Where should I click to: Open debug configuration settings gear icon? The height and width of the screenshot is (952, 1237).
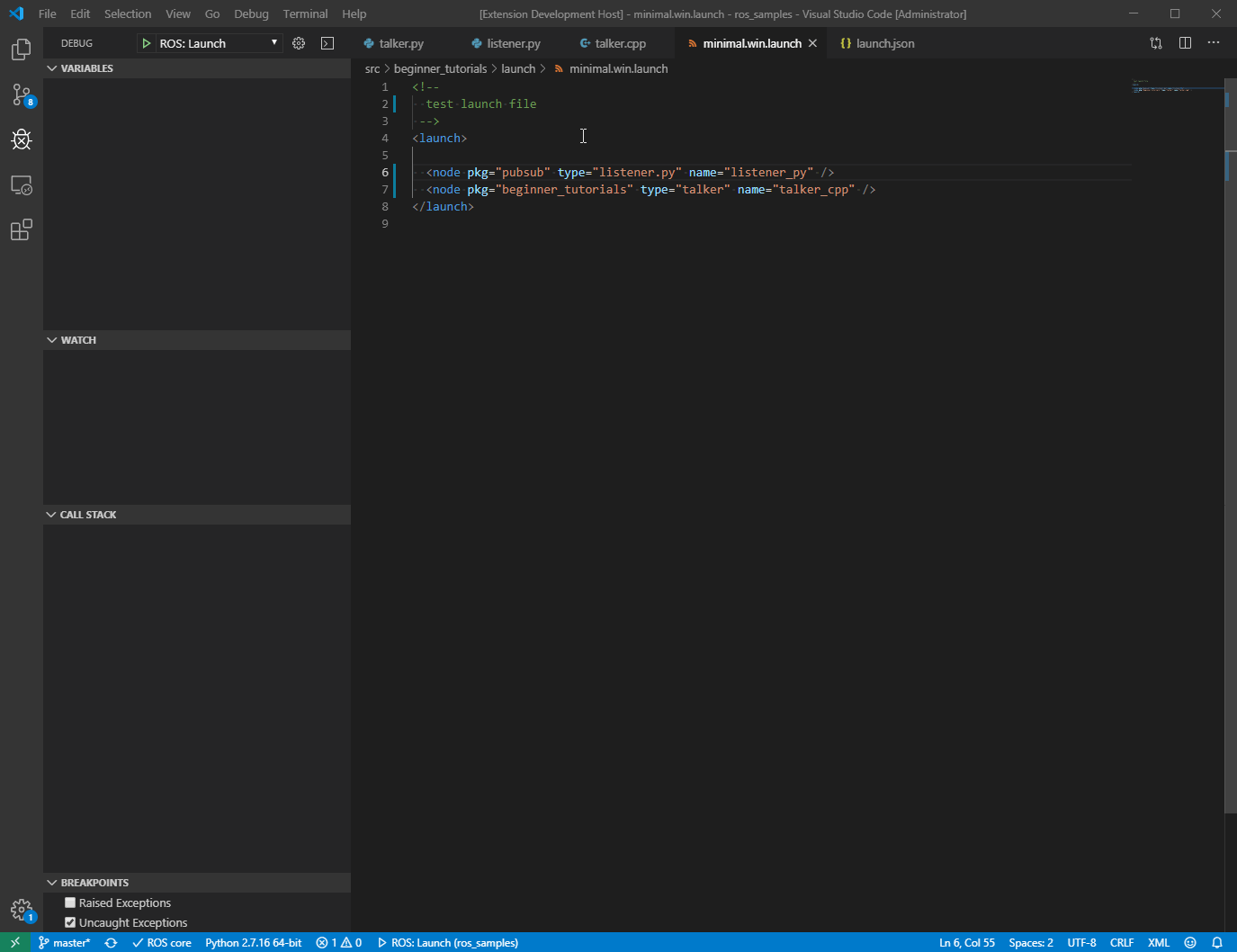299,42
